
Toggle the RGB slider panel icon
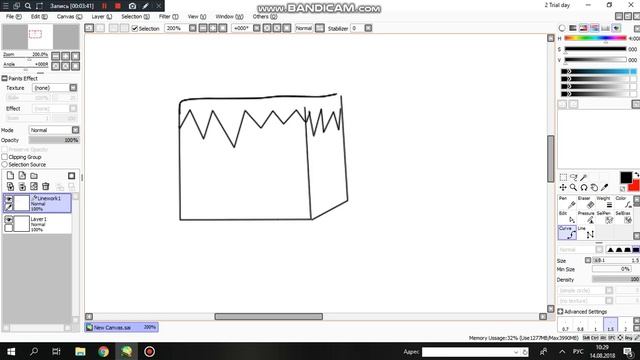[573, 28]
